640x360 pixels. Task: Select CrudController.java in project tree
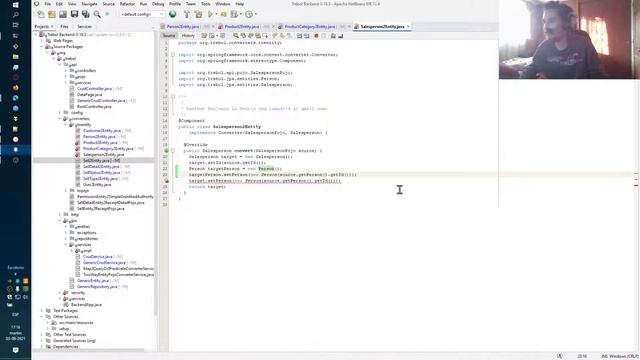94,89
